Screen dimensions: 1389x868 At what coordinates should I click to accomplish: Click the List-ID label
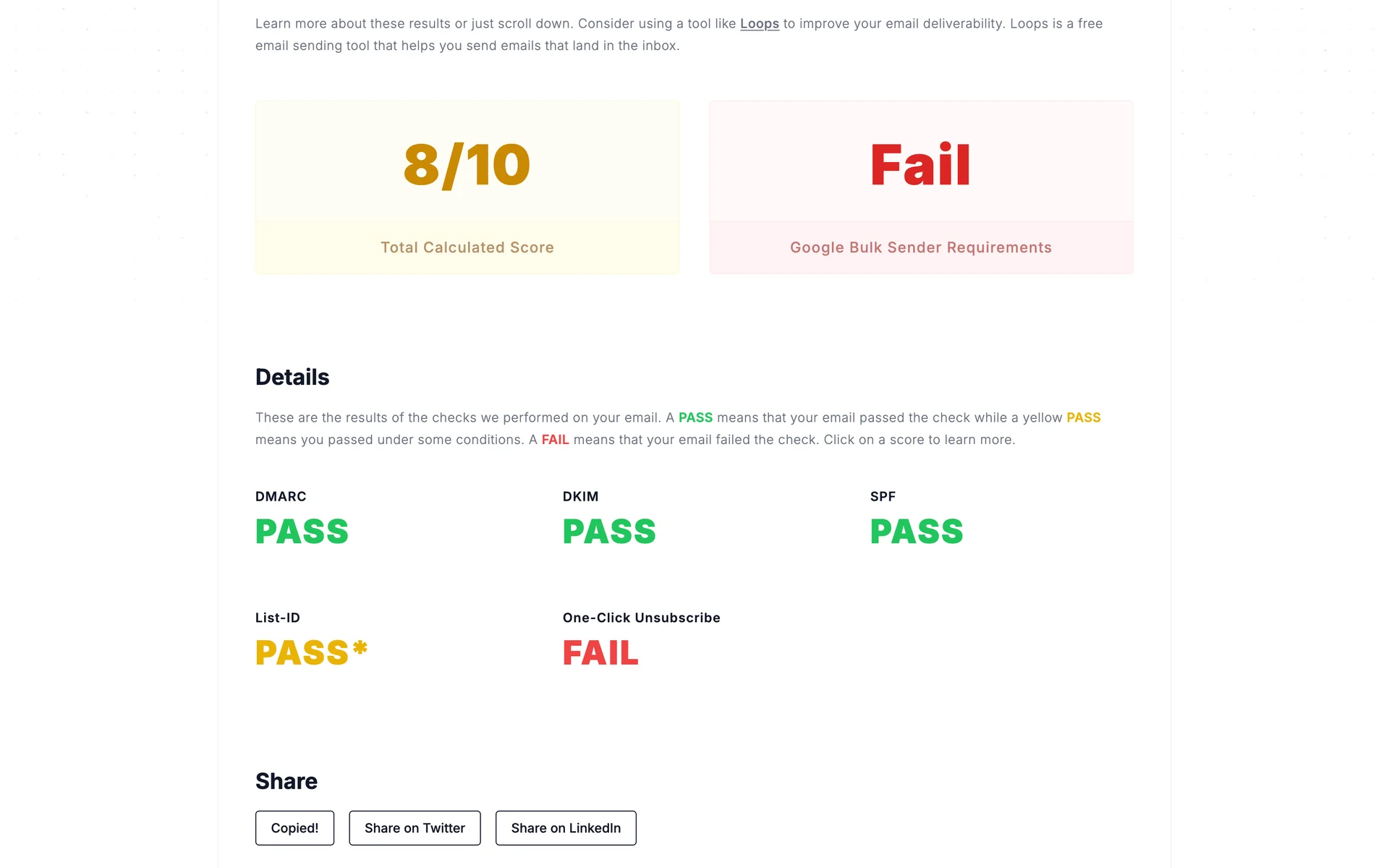(x=278, y=618)
